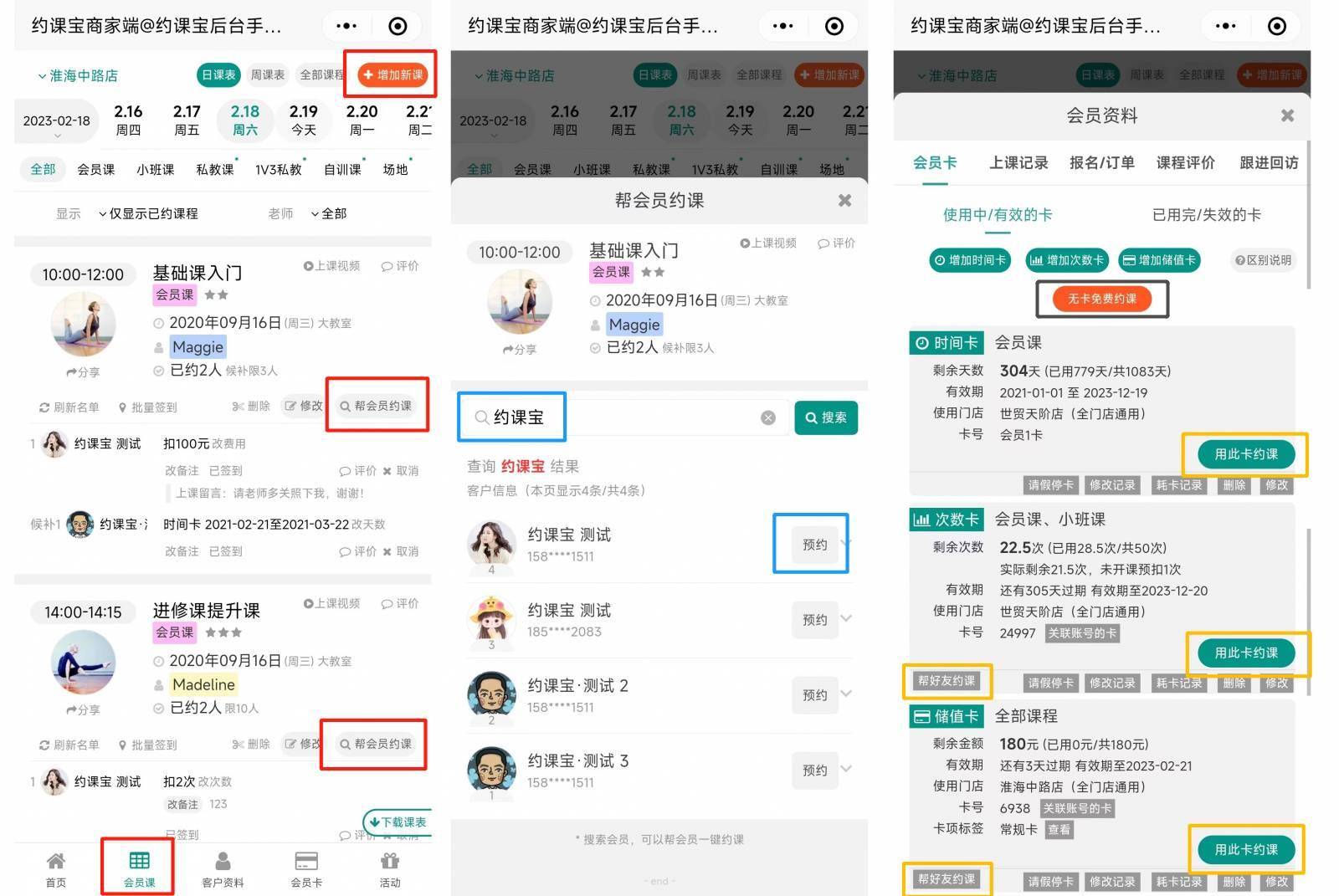Tap target circle icon in right panel header
Image resolution: width=1339 pixels, height=896 pixels.
[1277, 26]
